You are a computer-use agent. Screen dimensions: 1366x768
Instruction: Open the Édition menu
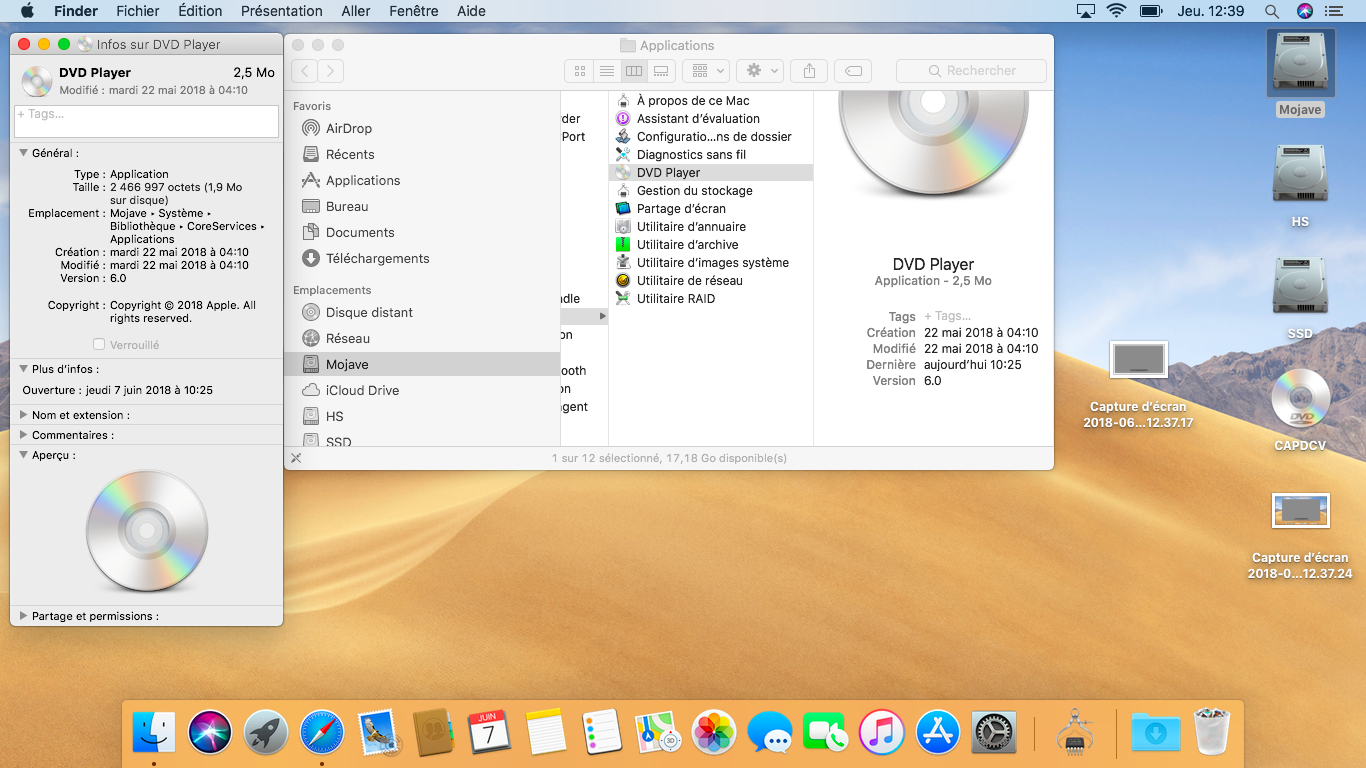pos(200,11)
